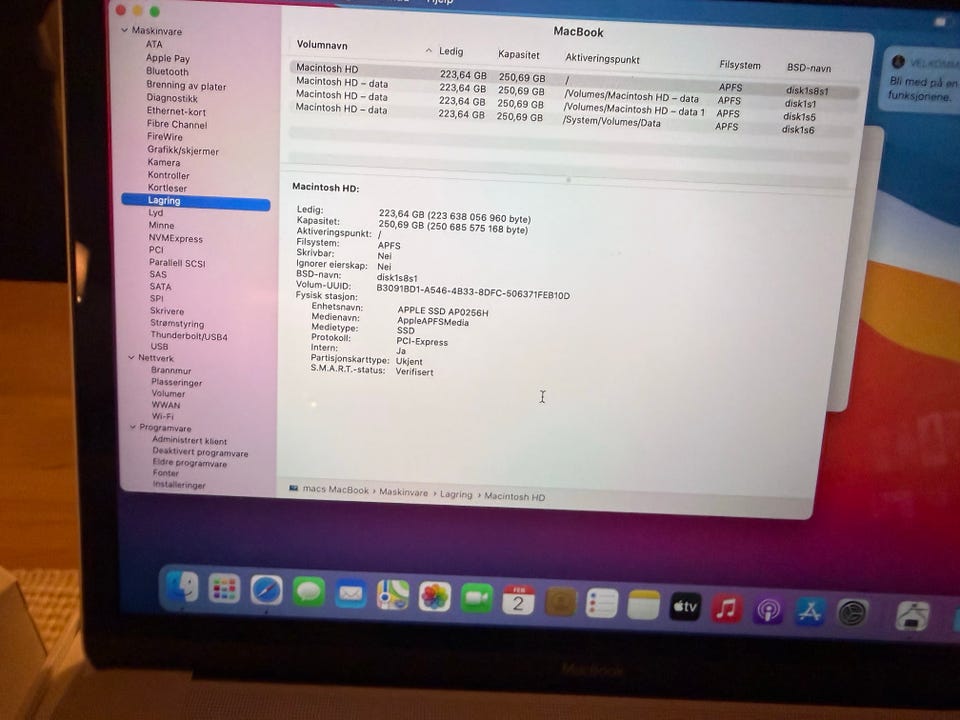Select ATA in sidebar
Image resolution: width=960 pixels, height=720 pixels.
[x=154, y=44]
